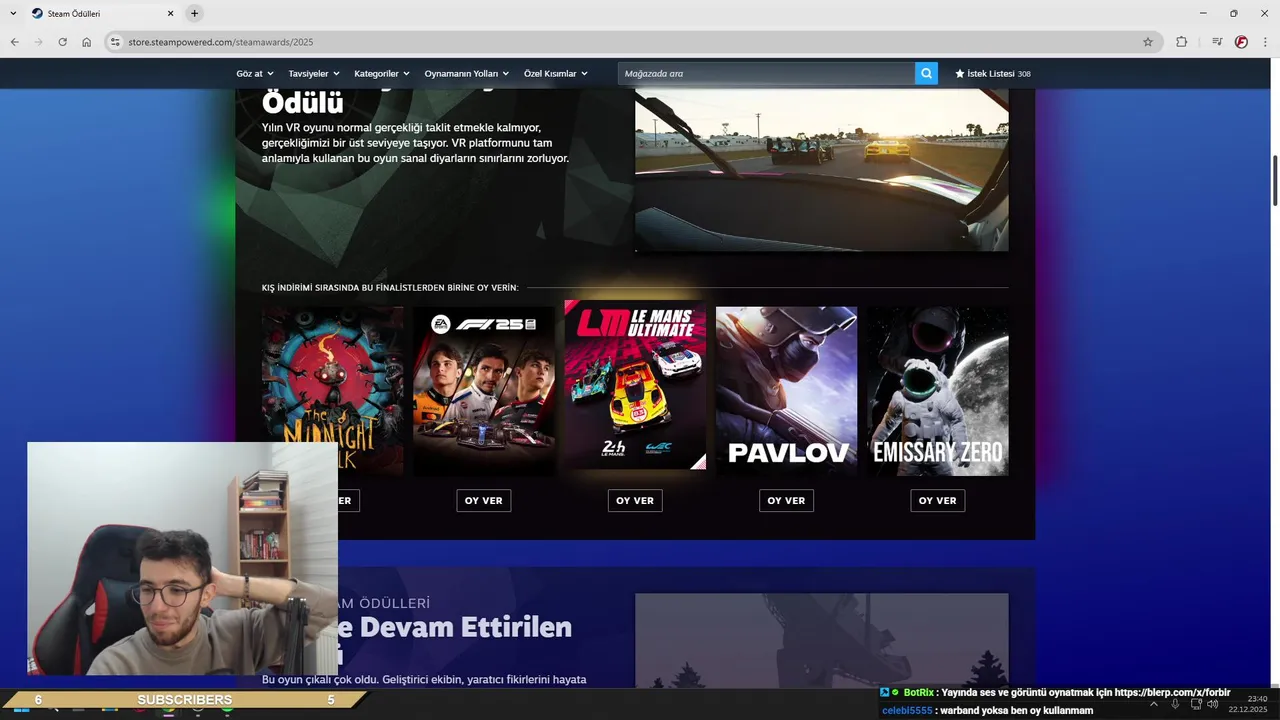Select the F1 25 game cover
Viewport: 1280px width, 720px height.
click(484, 391)
